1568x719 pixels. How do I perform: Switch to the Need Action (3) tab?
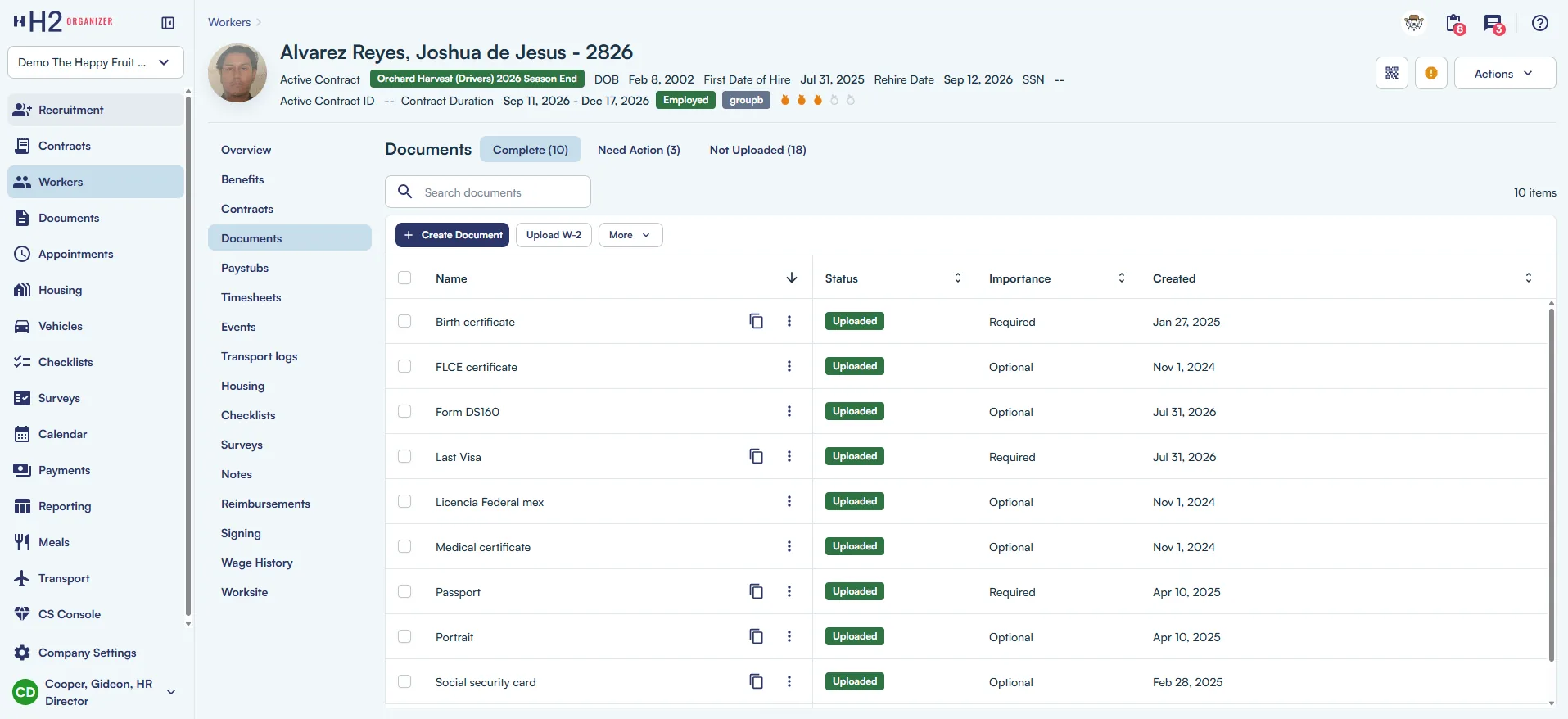(x=639, y=150)
